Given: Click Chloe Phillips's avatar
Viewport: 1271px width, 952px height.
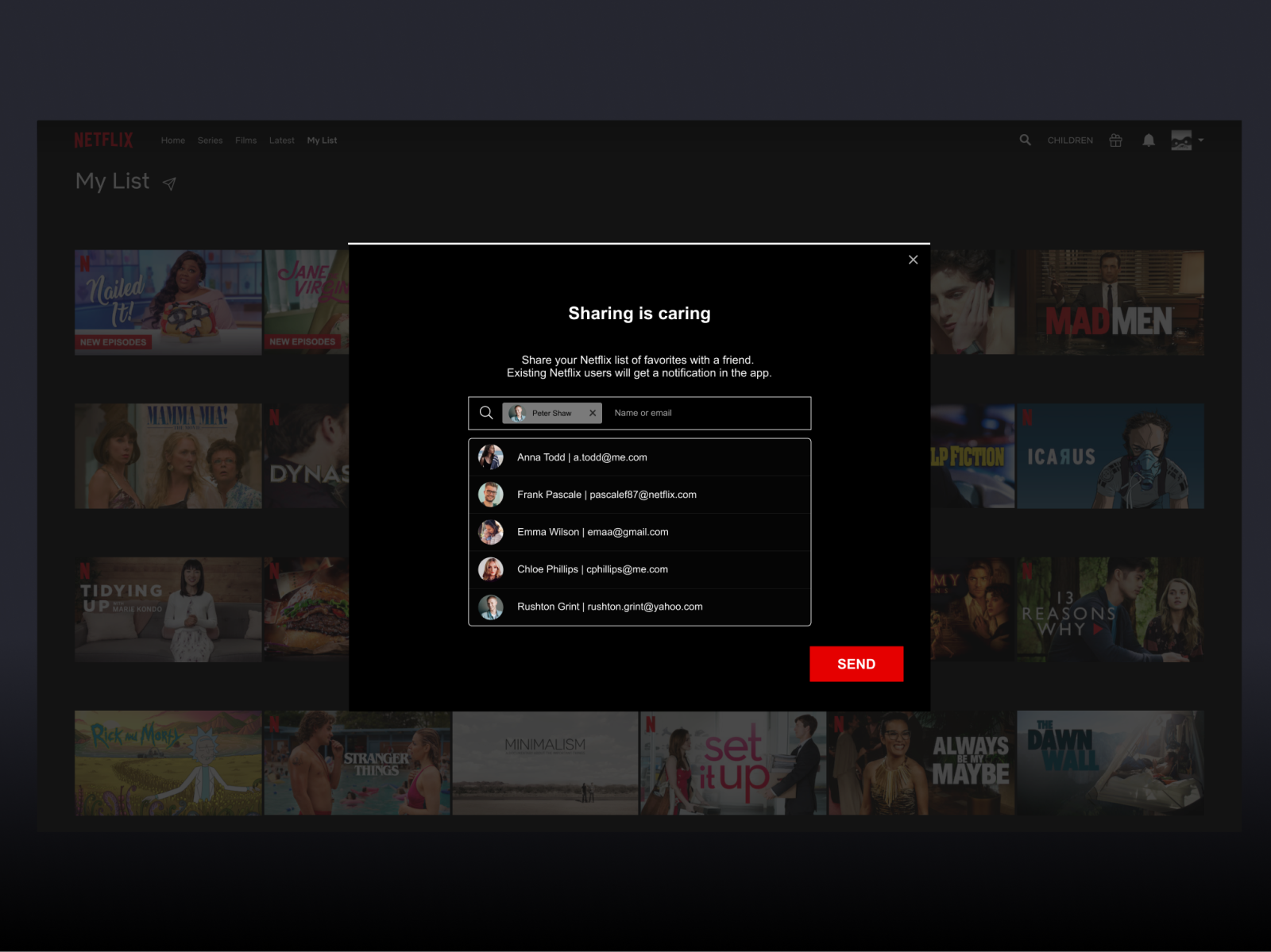Looking at the screenshot, I should pos(491,569).
